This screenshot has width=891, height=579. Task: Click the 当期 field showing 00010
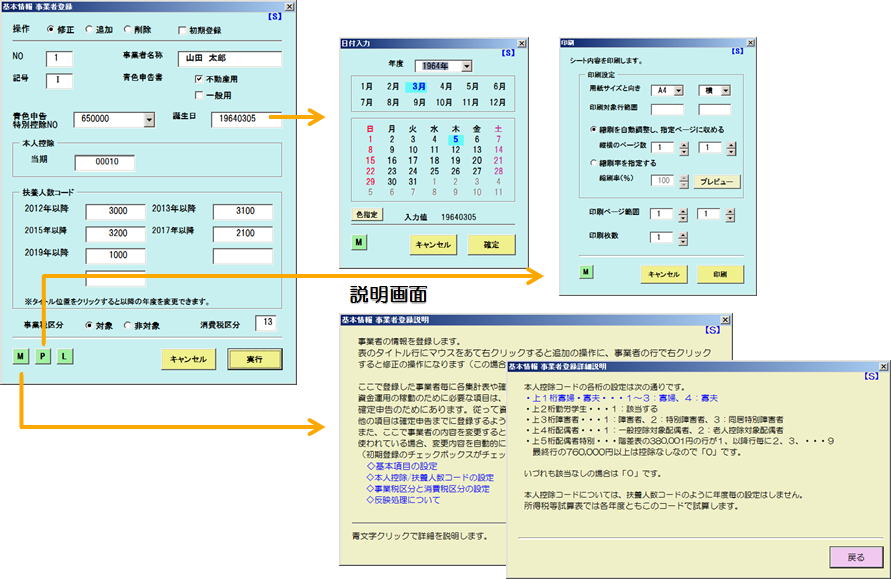click(105, 163)
